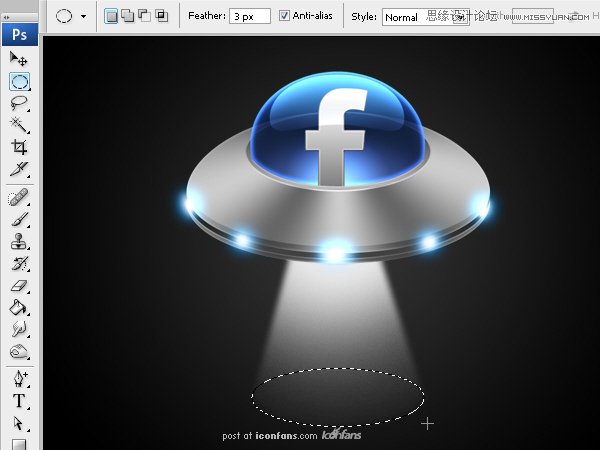Select the Magic Wand tool
Image resolution: width=600 pixels, height=450 pixels.
coord(19,125)
